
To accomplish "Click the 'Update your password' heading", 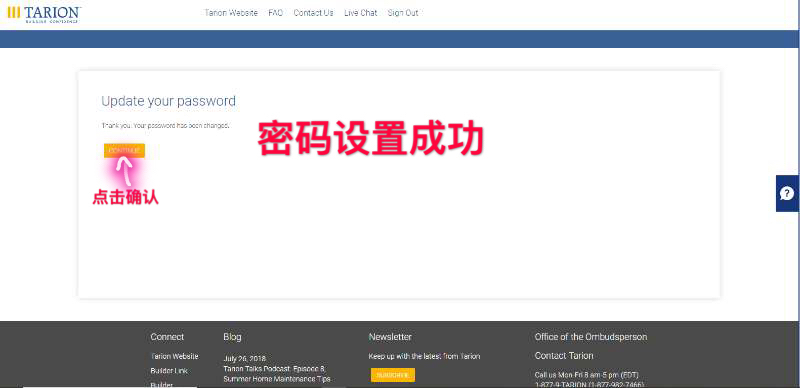I will pyautogui.click(x=168, y=101).
